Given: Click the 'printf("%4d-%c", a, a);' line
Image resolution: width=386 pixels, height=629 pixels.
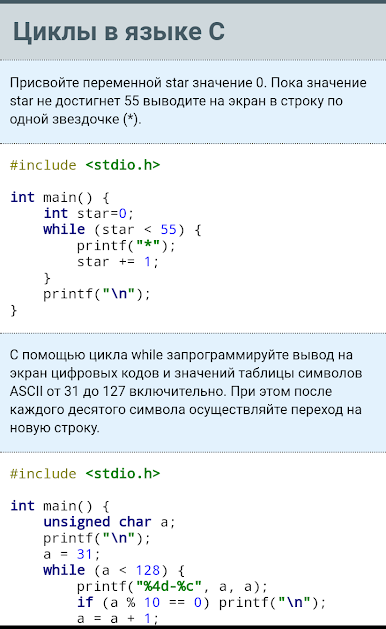Looking at the screenshot, I should tap(172, 586).
